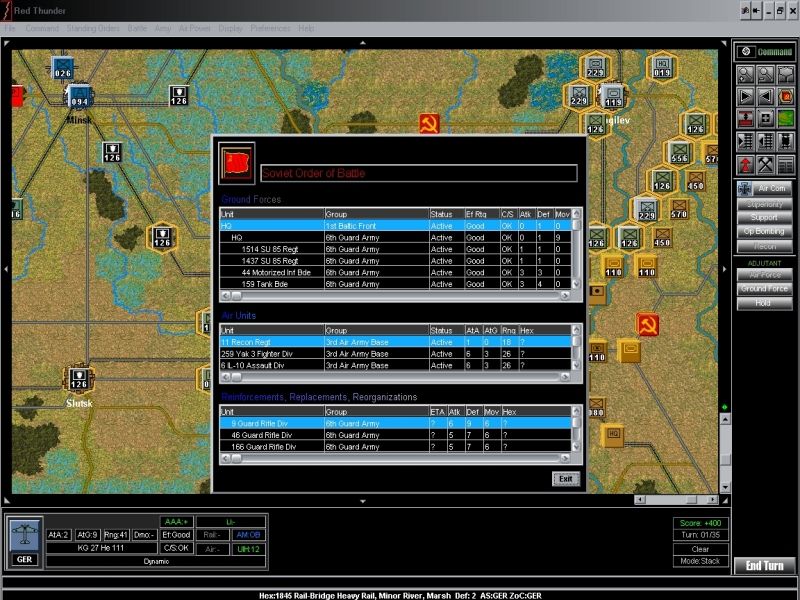The width and height of the screenshot is (800, 600).
Task: Expand the Command panel header
Action: point(765,52)
